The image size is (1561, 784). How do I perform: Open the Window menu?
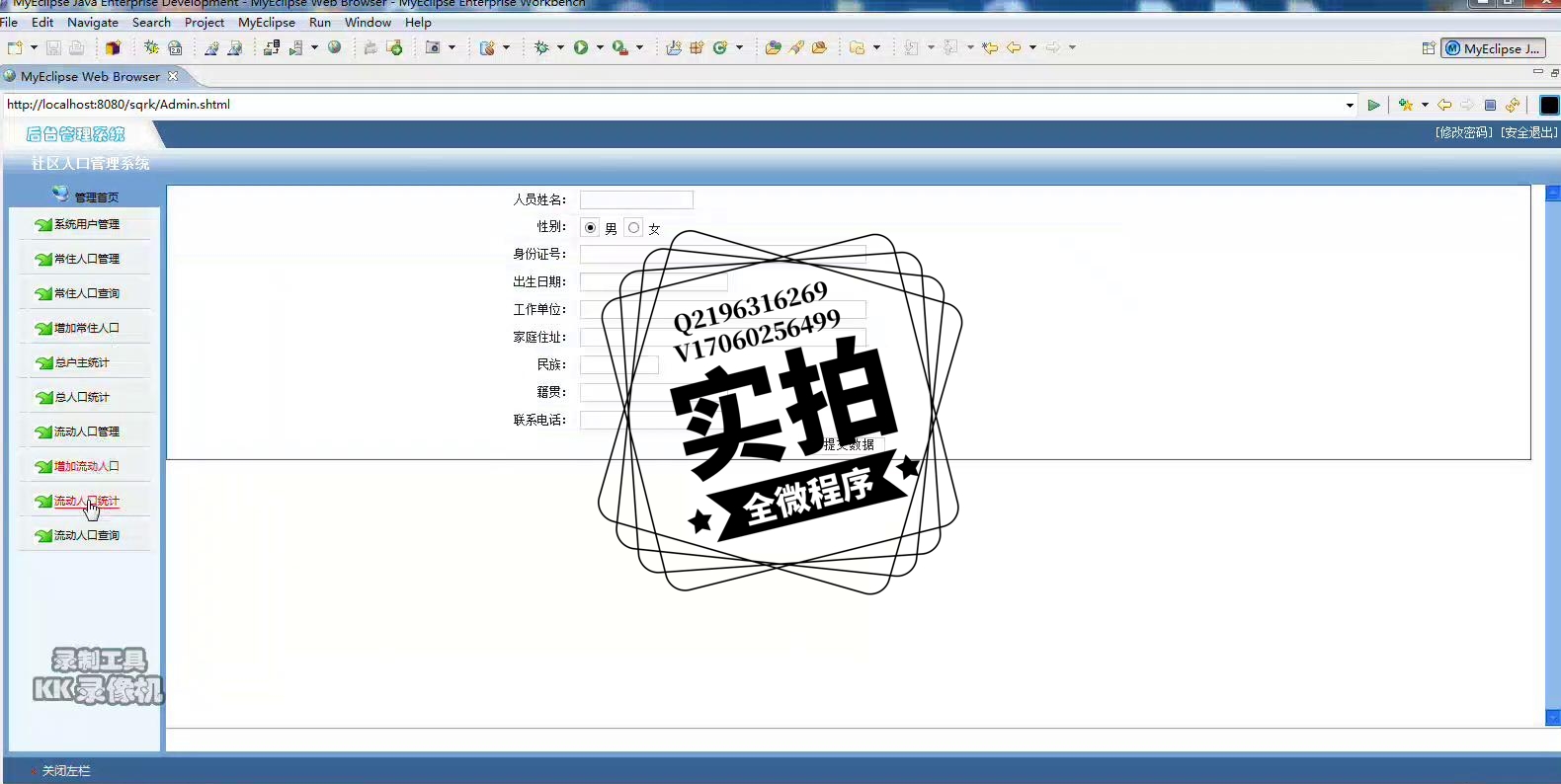[x=368, y=22]
